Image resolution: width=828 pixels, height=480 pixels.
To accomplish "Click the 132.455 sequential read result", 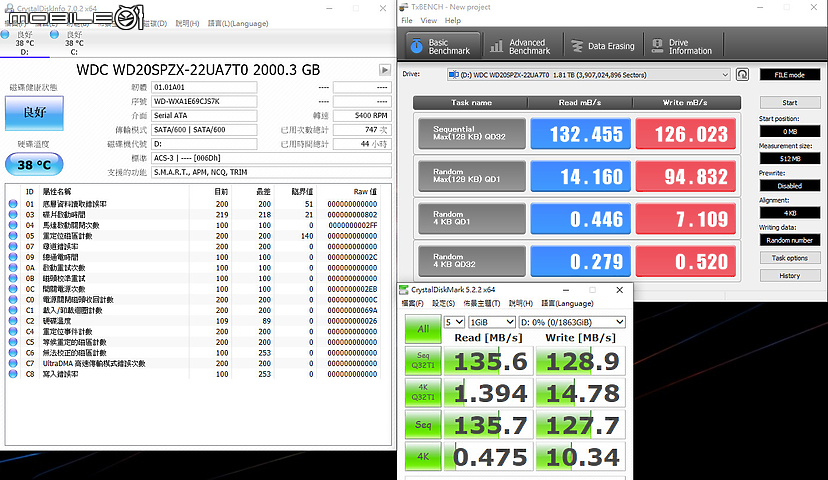I will pyautogui.click(x=580, y=134).
